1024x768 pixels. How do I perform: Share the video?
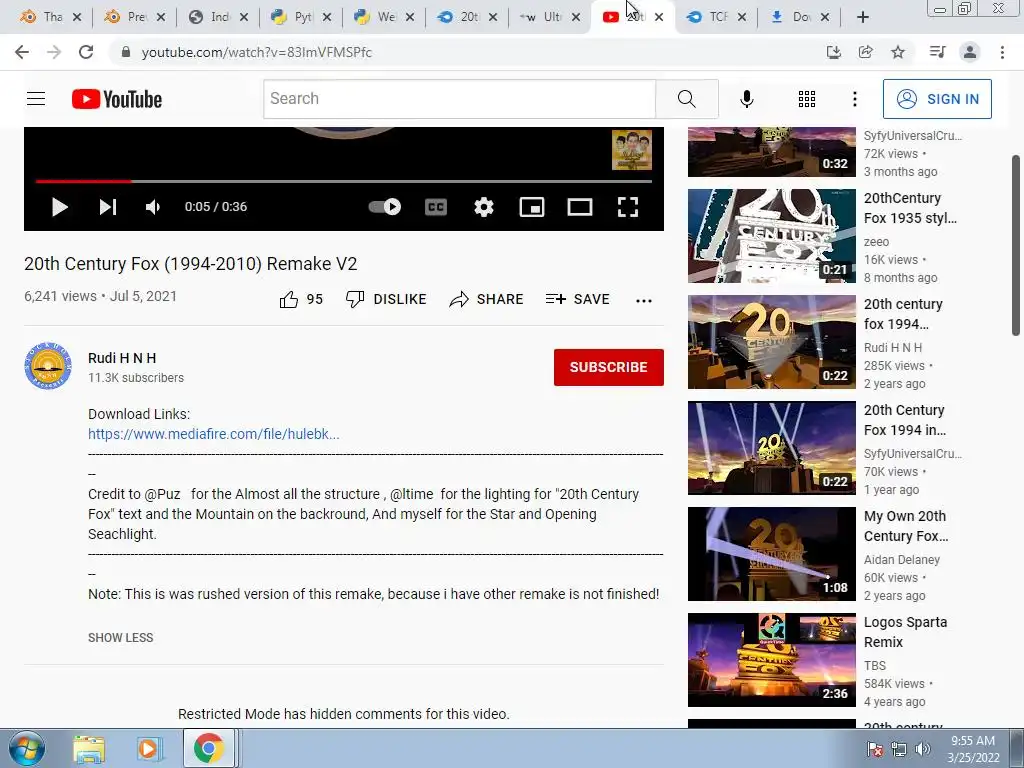[487, 299]
